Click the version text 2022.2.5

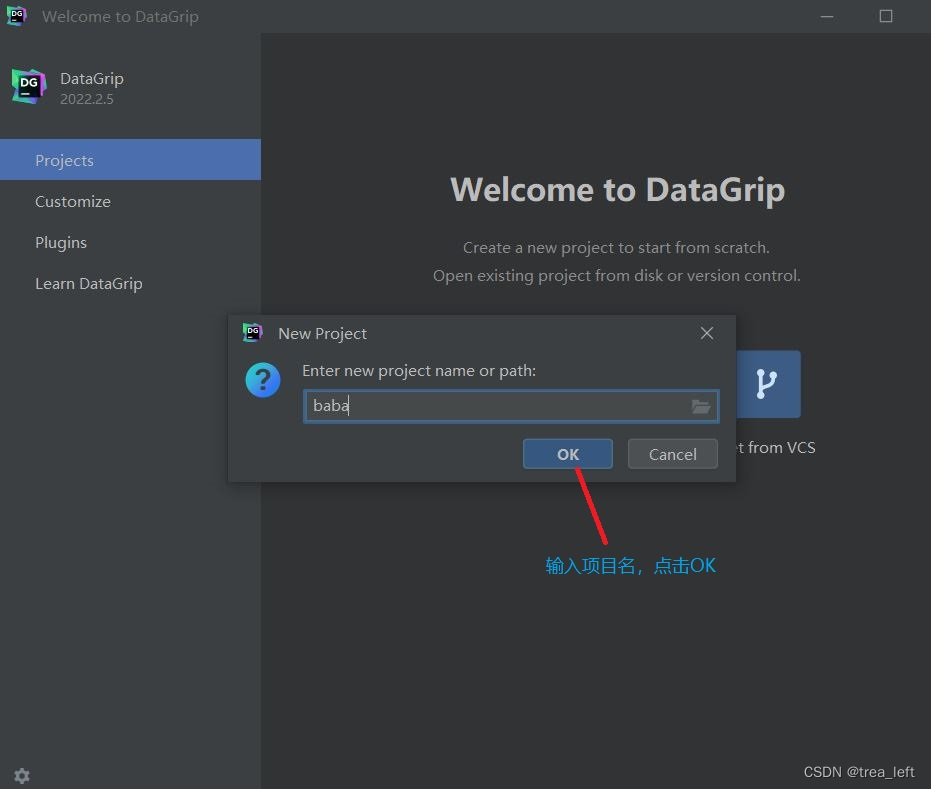tap(87, 99)
